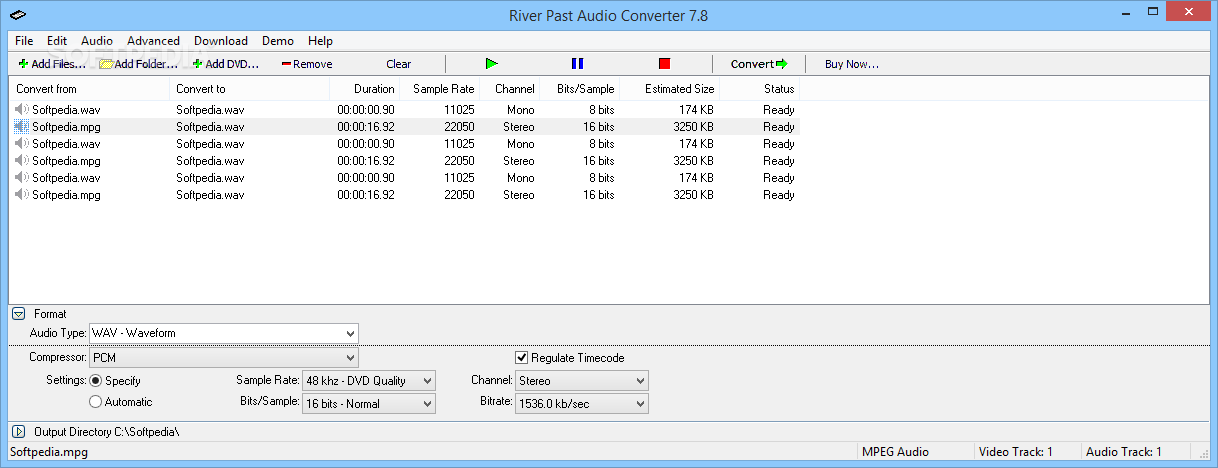Open the Buy Now link
Screen dimensions: 1218x468
(851, 64)
